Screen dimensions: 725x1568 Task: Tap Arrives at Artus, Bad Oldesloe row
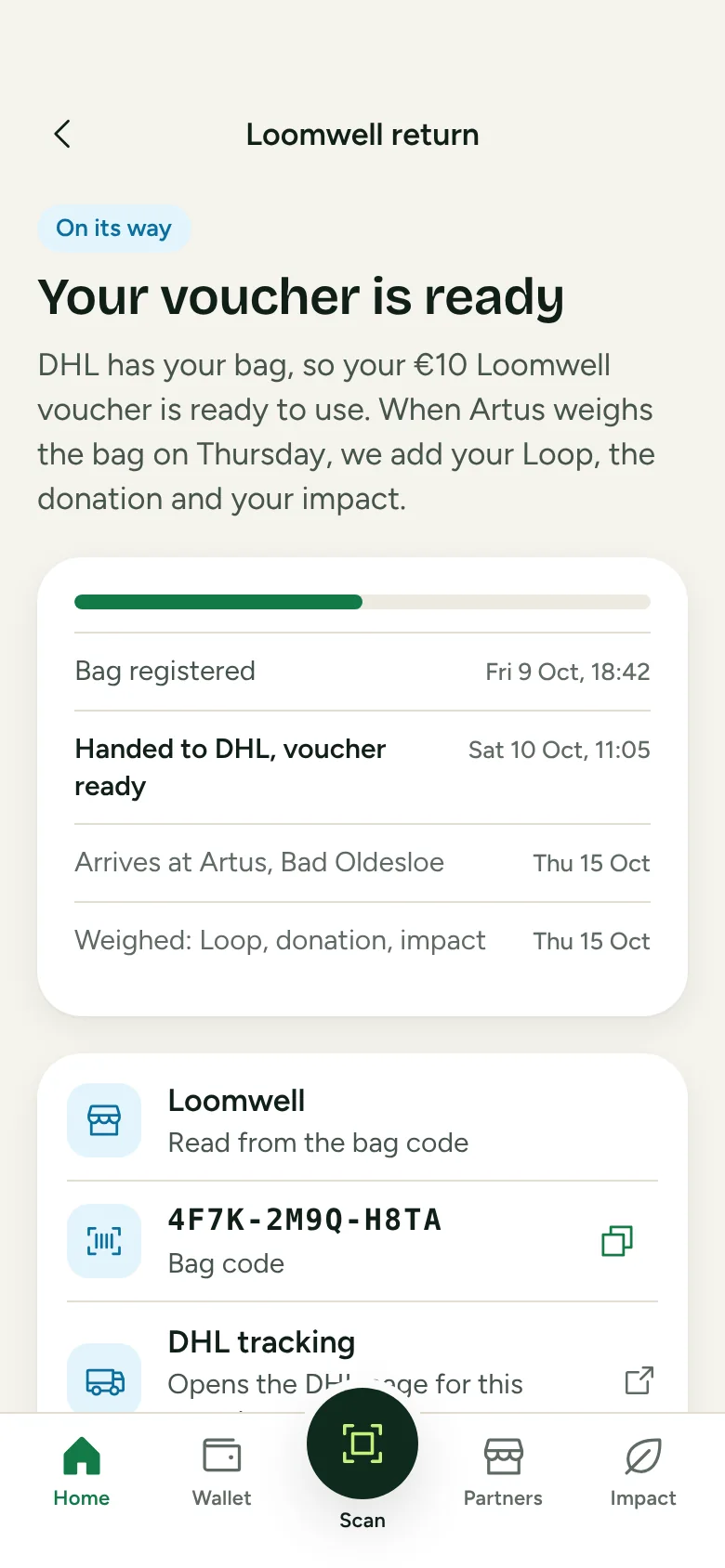[362, 863]
